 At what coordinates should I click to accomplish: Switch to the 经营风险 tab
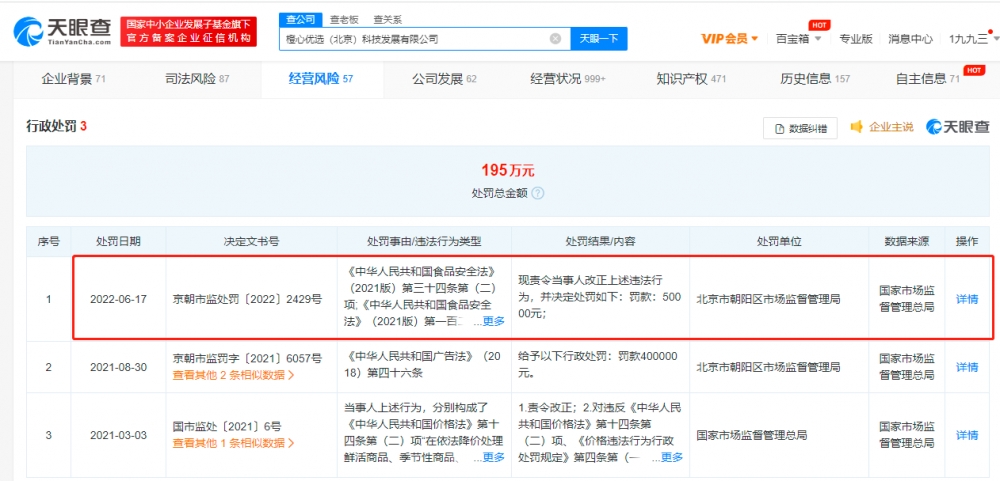tap(321, 79)
